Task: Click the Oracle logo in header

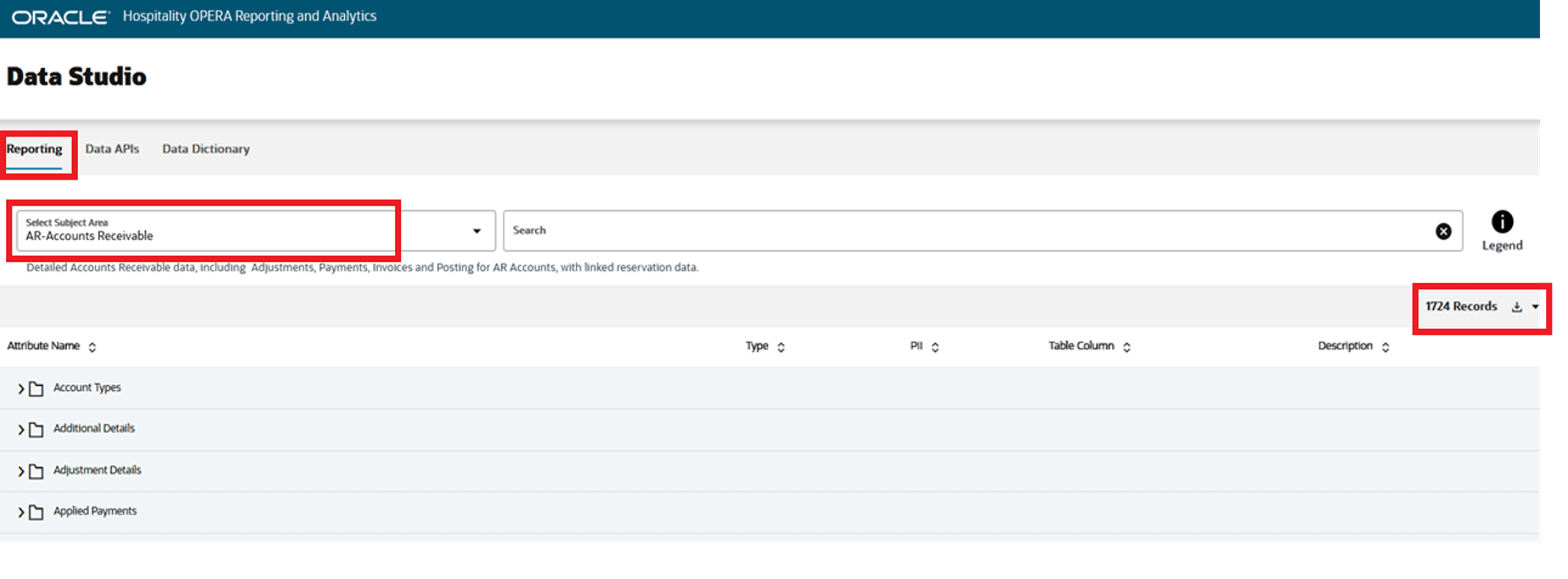Action: (60, 17)
